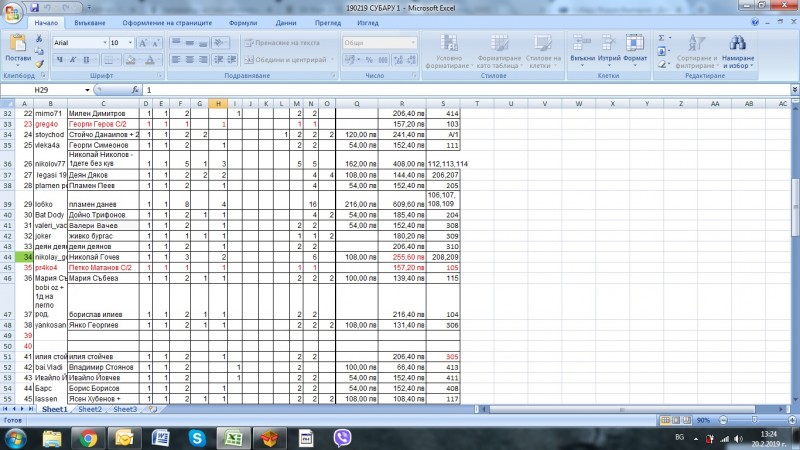This screenshot has height=450, width=800.
Task: Click the insert function fx button
Action: [x=135, y=90]
